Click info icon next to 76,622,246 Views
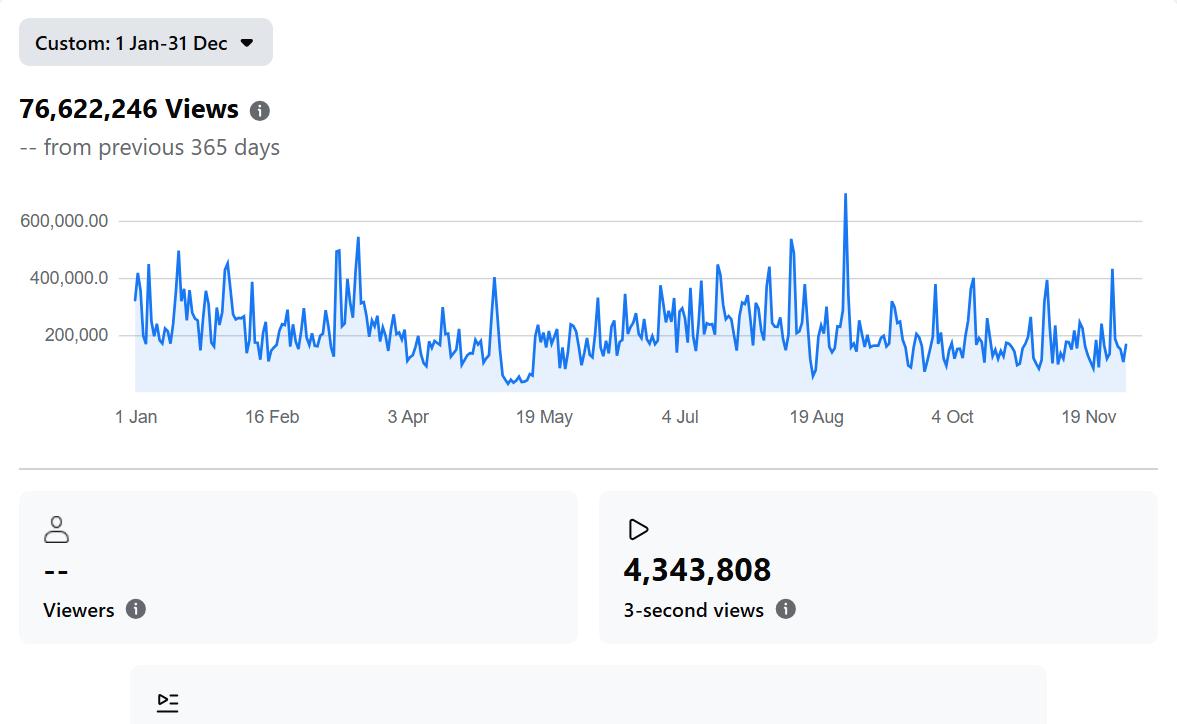 (260, 110)
